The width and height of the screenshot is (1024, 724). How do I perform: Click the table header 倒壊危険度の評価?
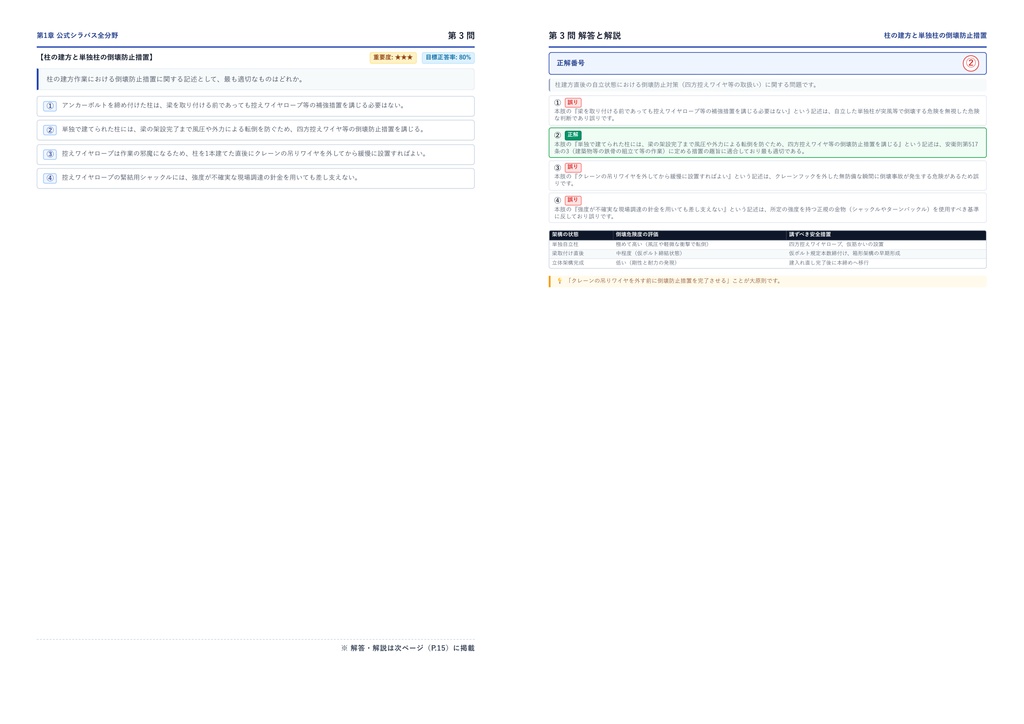coord(637,234)
